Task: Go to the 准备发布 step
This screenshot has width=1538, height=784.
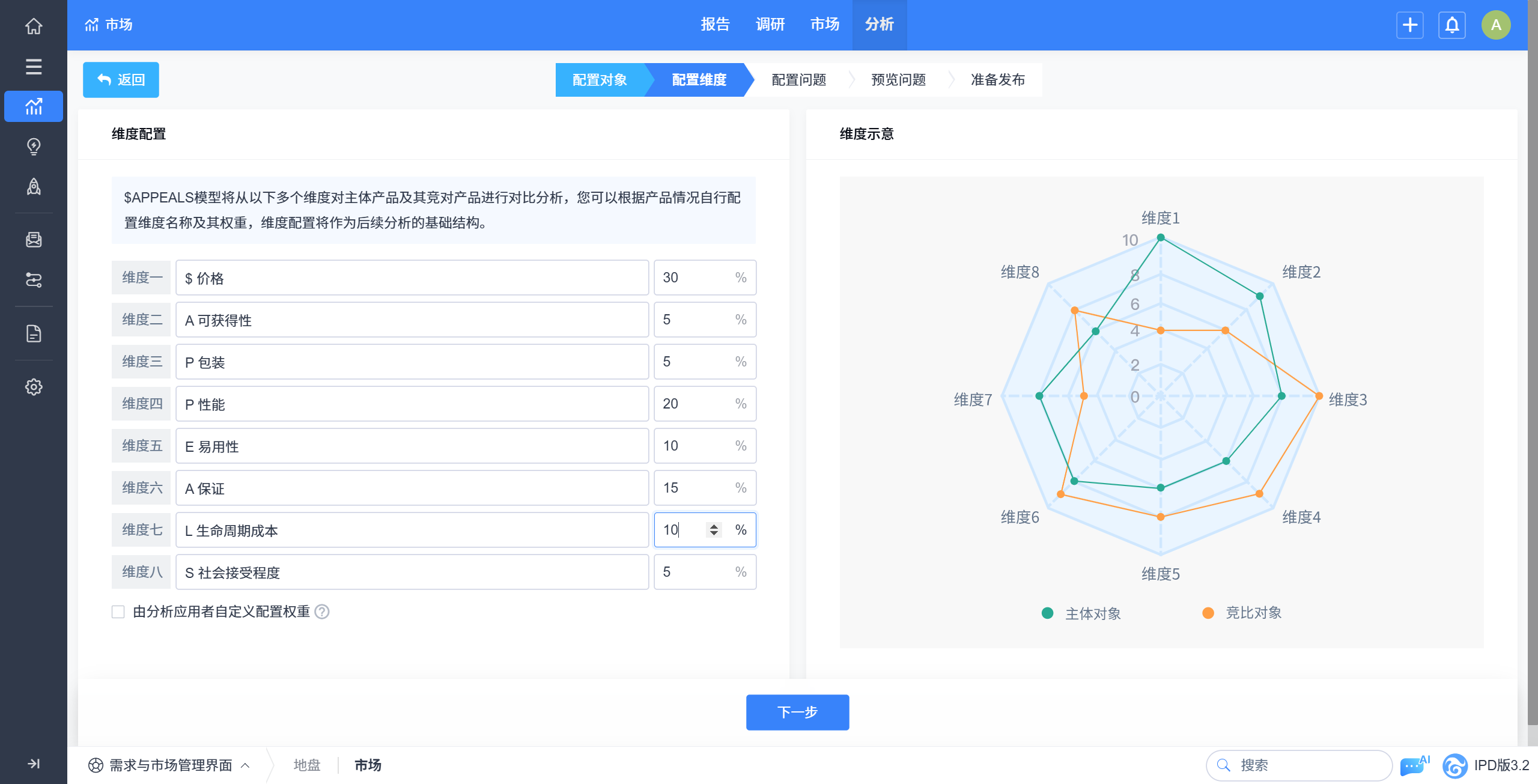Action: tap(998, 80)
